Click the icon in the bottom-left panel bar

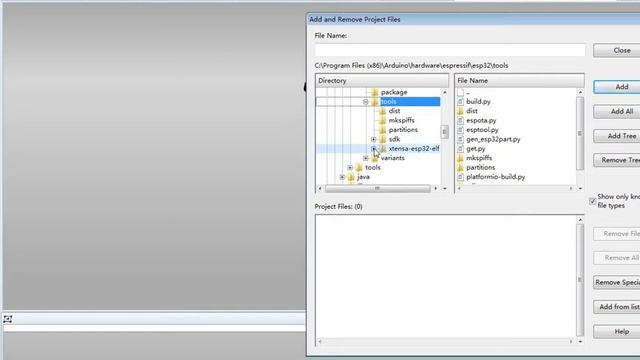[7, 319]
